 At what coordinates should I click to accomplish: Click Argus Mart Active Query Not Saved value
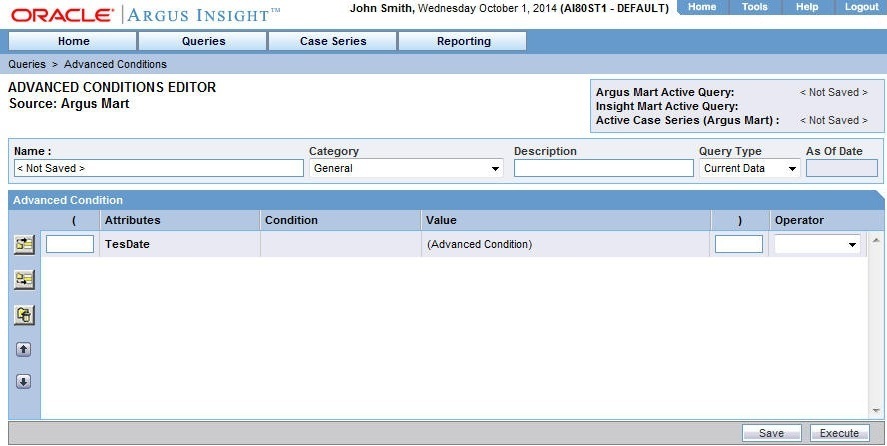pyautogui.click(x=833, y=92)
